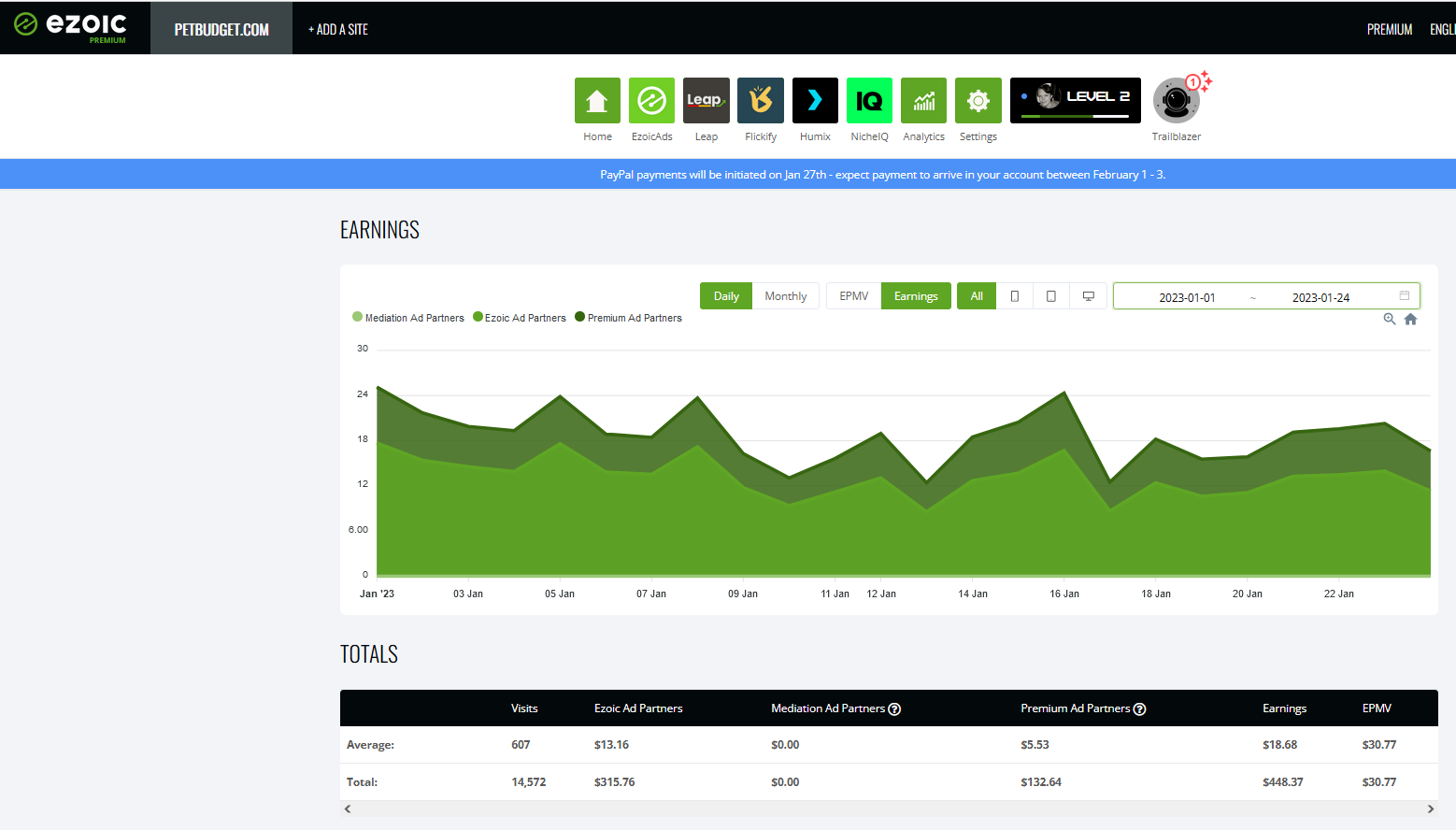Image resolution: width=1456 pixels, height=830 pixels.
Task: Click the 16 Jan axis label
Action: (x=1064, y=594)
